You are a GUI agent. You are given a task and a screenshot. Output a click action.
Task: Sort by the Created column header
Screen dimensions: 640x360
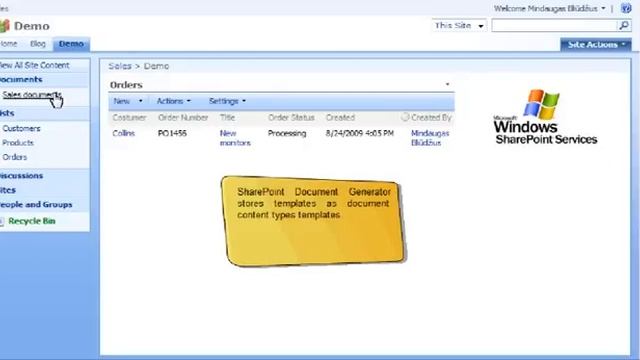click(x=340, y=118)
